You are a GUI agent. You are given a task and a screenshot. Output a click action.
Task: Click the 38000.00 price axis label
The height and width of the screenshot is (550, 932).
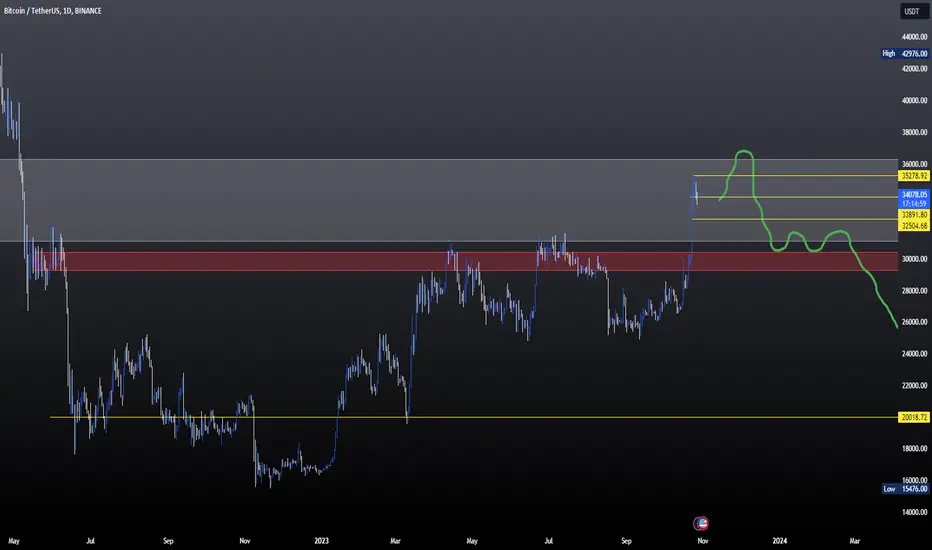pyautogui.click(x=914, y=132)
